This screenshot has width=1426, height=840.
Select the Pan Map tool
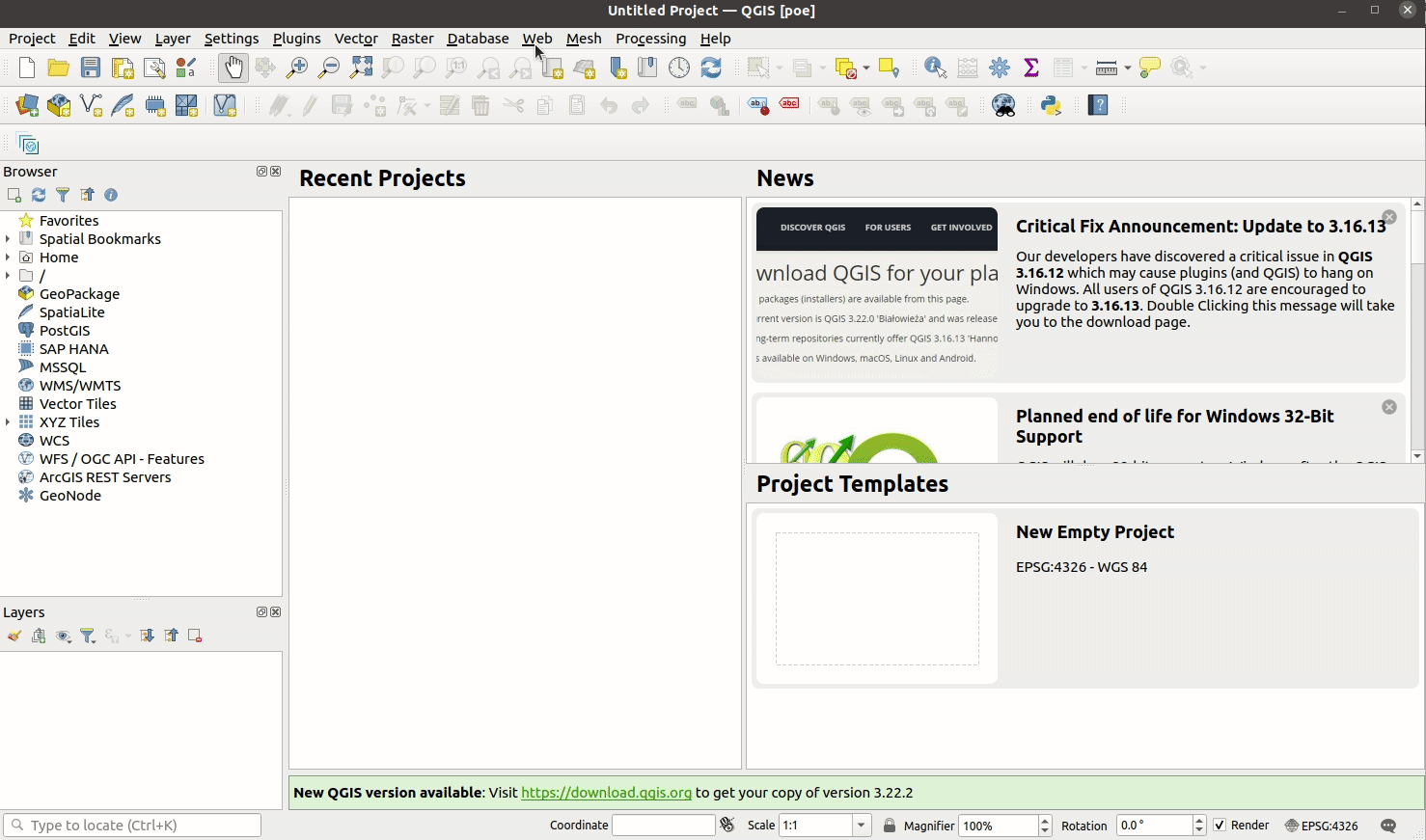coord(233,68)
